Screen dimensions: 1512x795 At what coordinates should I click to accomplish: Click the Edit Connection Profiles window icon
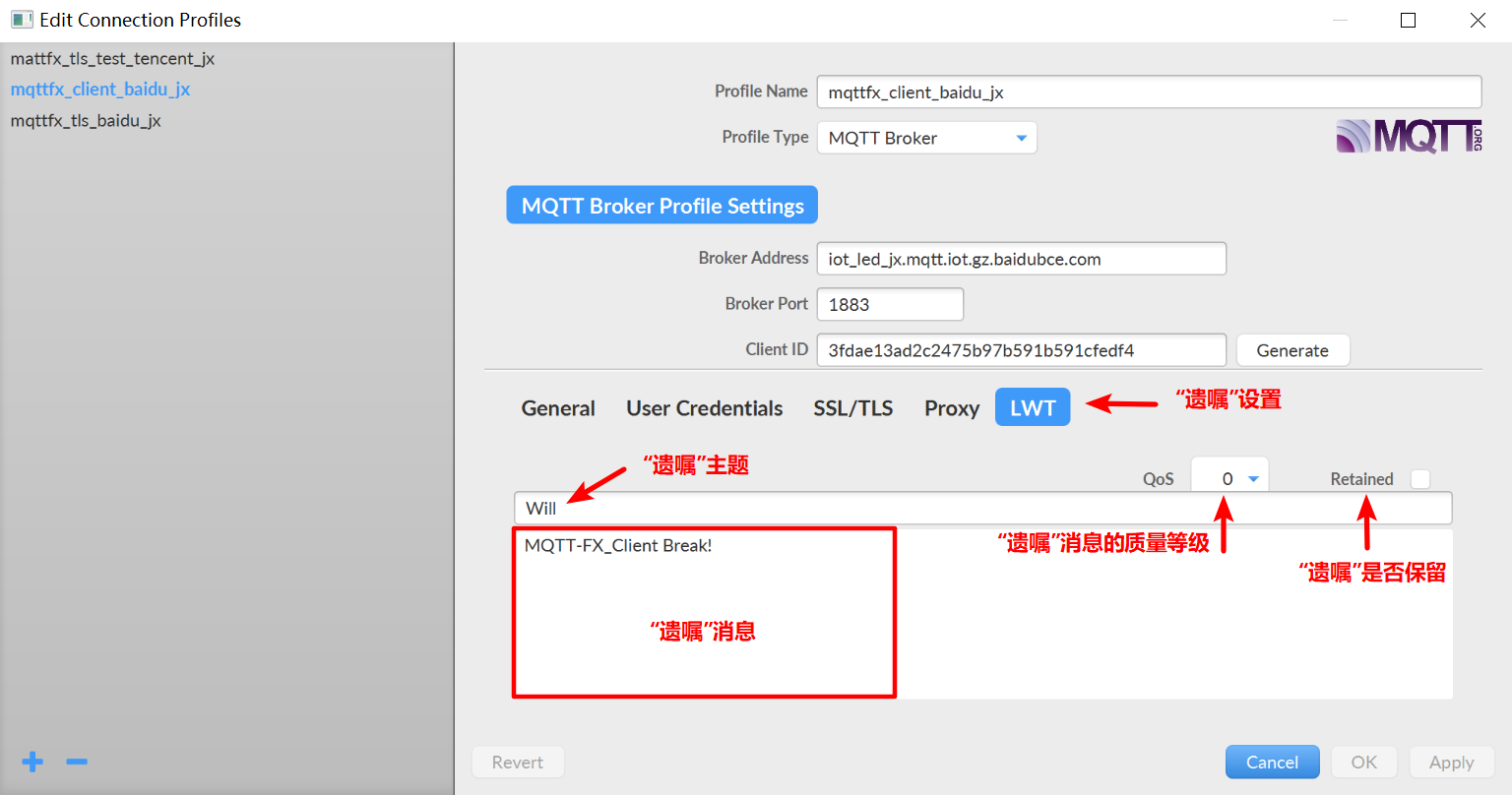(22, 20)
